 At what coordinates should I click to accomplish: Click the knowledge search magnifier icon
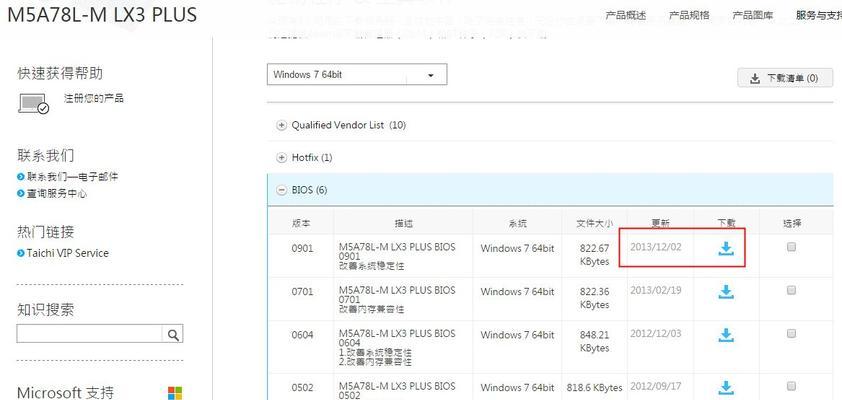coord(173,334)
